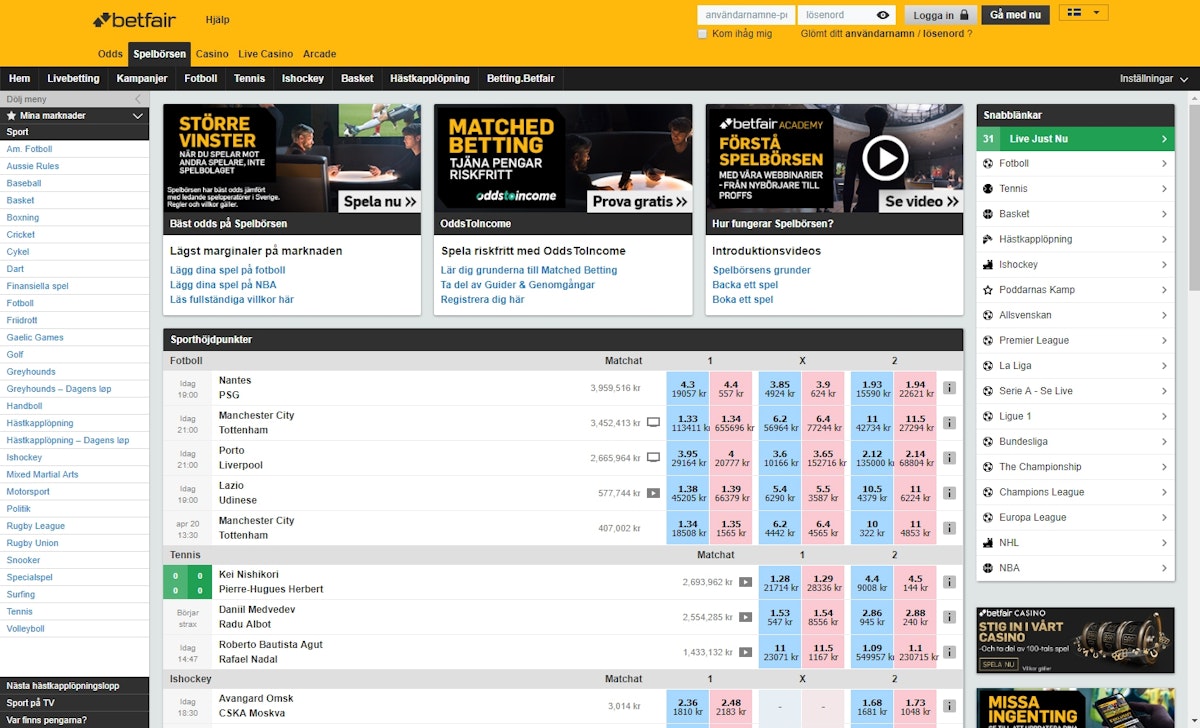Back Rafael Nadal at 1.09

(871, 652)
